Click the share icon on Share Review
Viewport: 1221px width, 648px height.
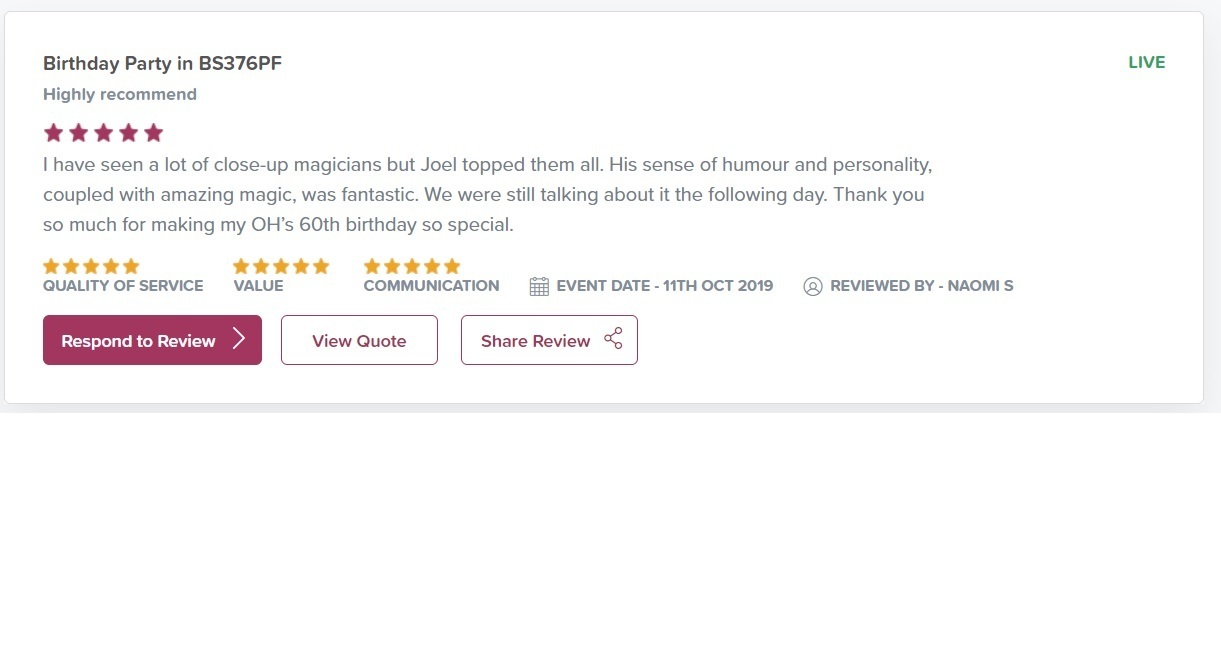point(613,339)
